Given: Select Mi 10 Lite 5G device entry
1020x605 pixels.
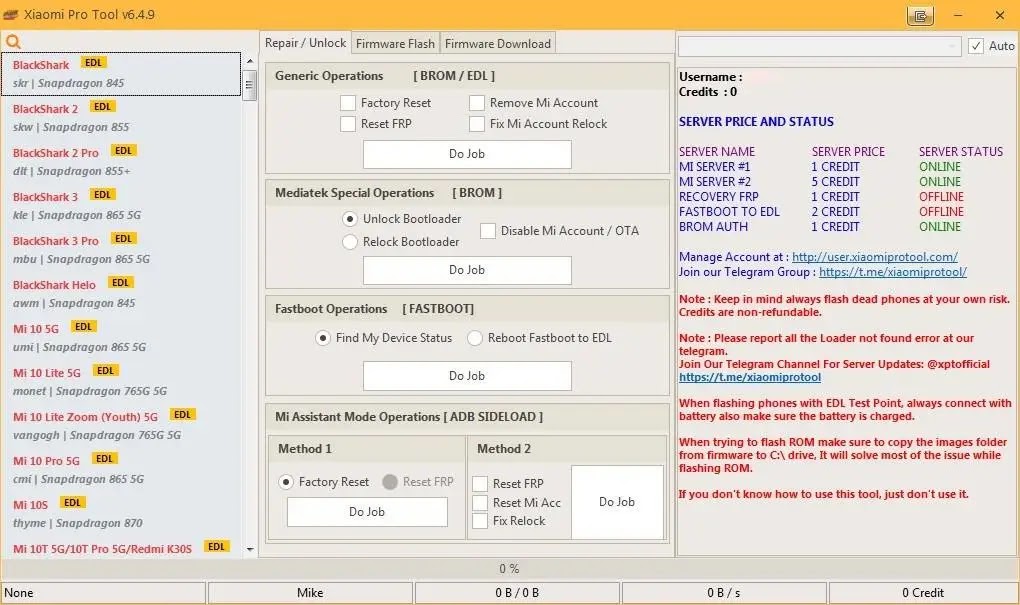Looking at the screenshot, I should tap(121, 382).
